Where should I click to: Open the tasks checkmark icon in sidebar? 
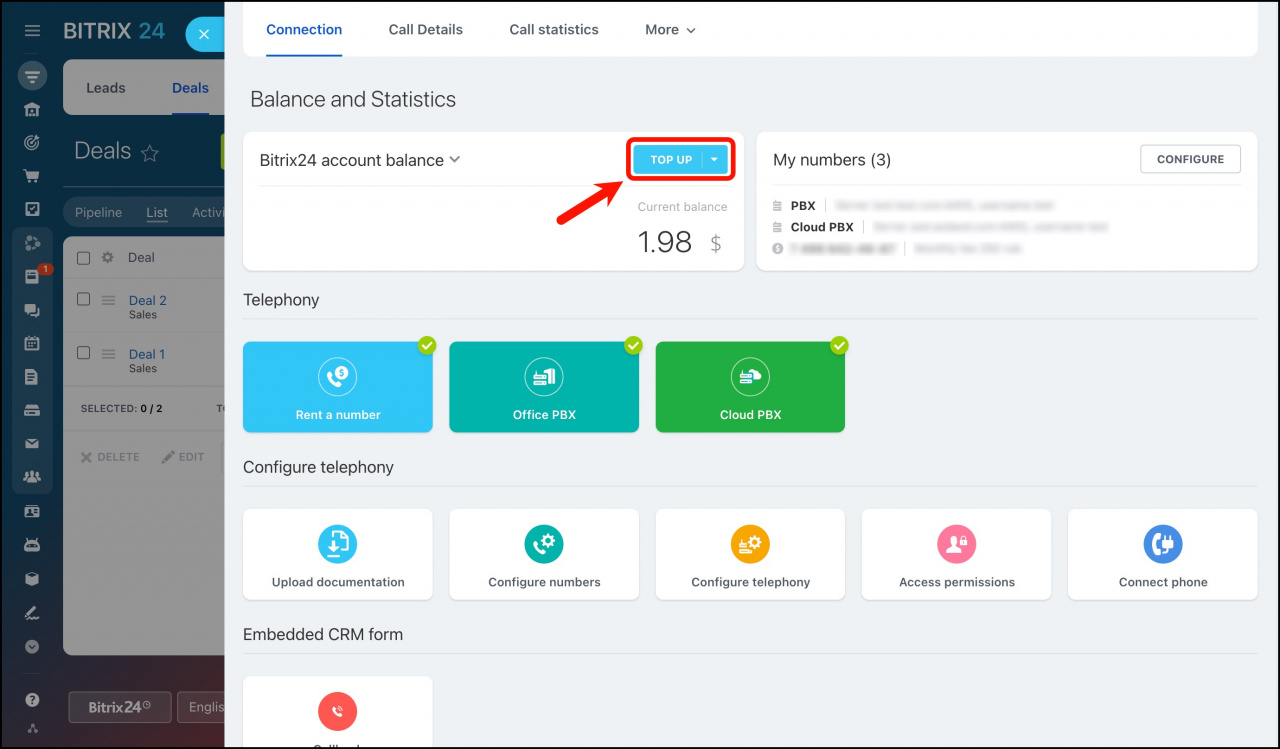point(32,209)
